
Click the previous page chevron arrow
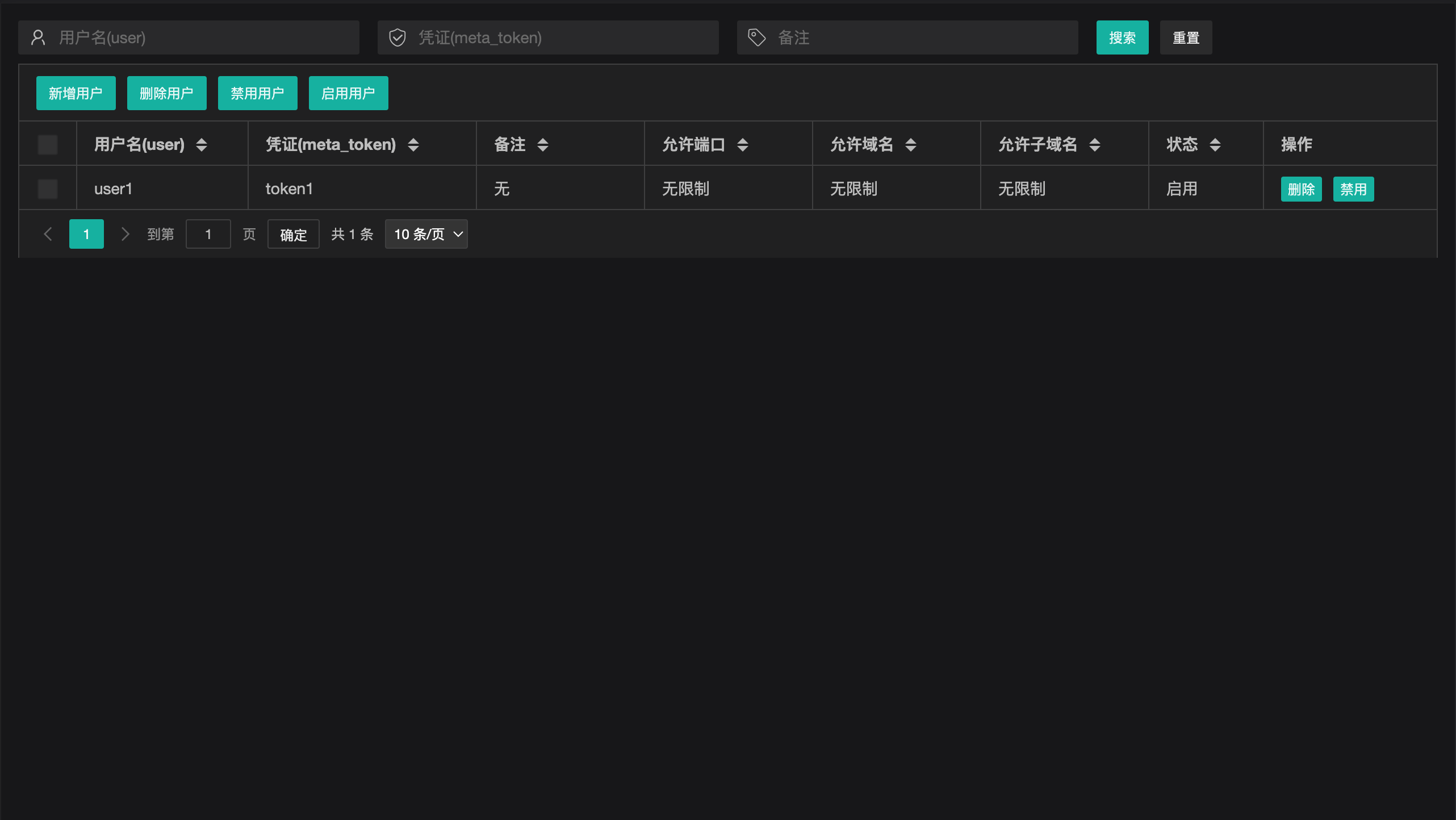coord(48,234)
